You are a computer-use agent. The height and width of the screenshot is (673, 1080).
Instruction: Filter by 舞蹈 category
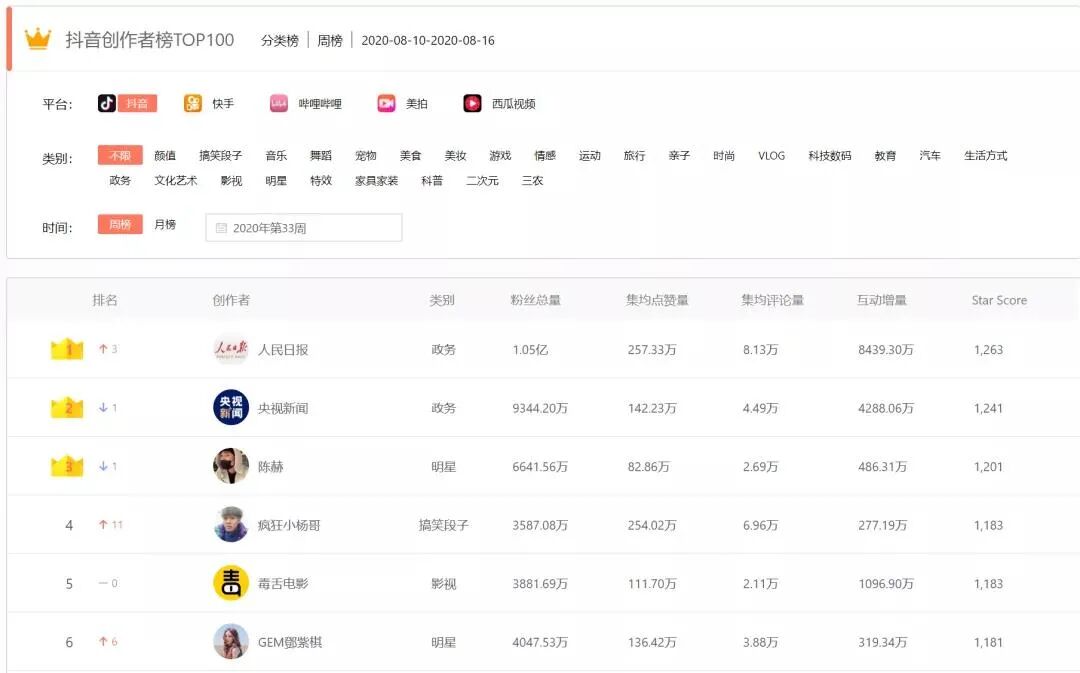pos(321,156)
